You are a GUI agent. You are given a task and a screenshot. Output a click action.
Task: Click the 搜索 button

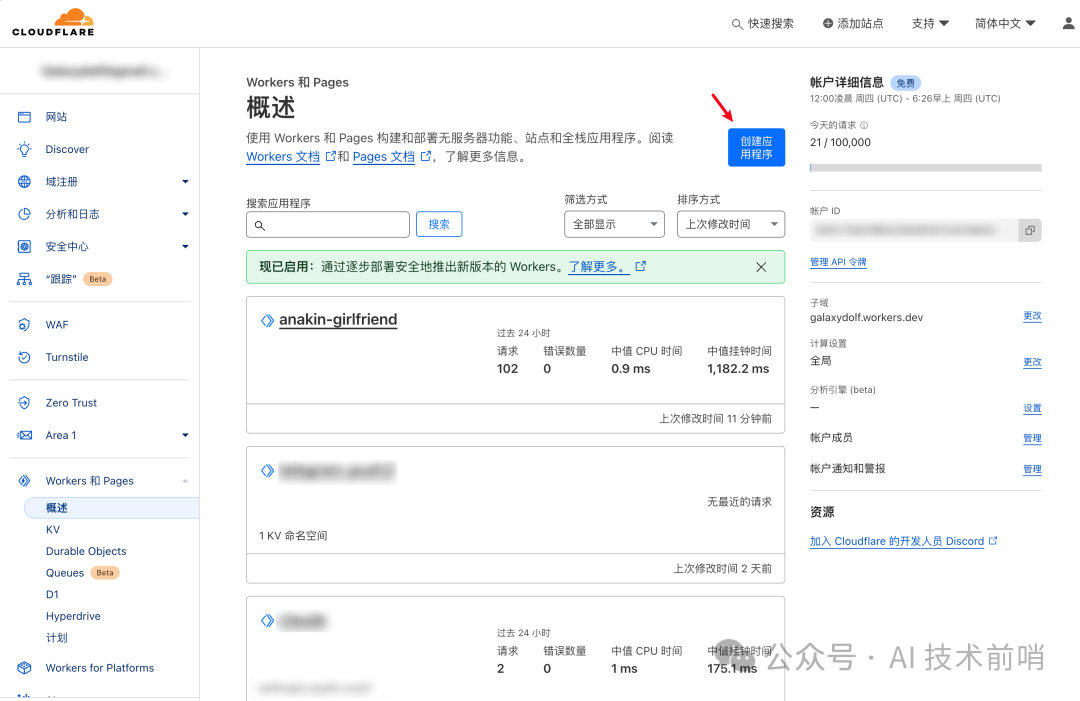tap(439, 224)
